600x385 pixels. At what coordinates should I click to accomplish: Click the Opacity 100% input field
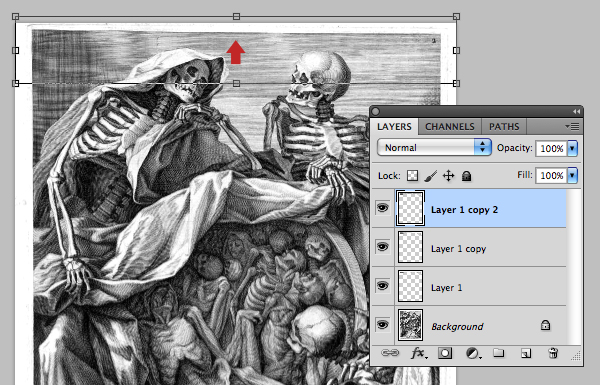pos(552,148)
